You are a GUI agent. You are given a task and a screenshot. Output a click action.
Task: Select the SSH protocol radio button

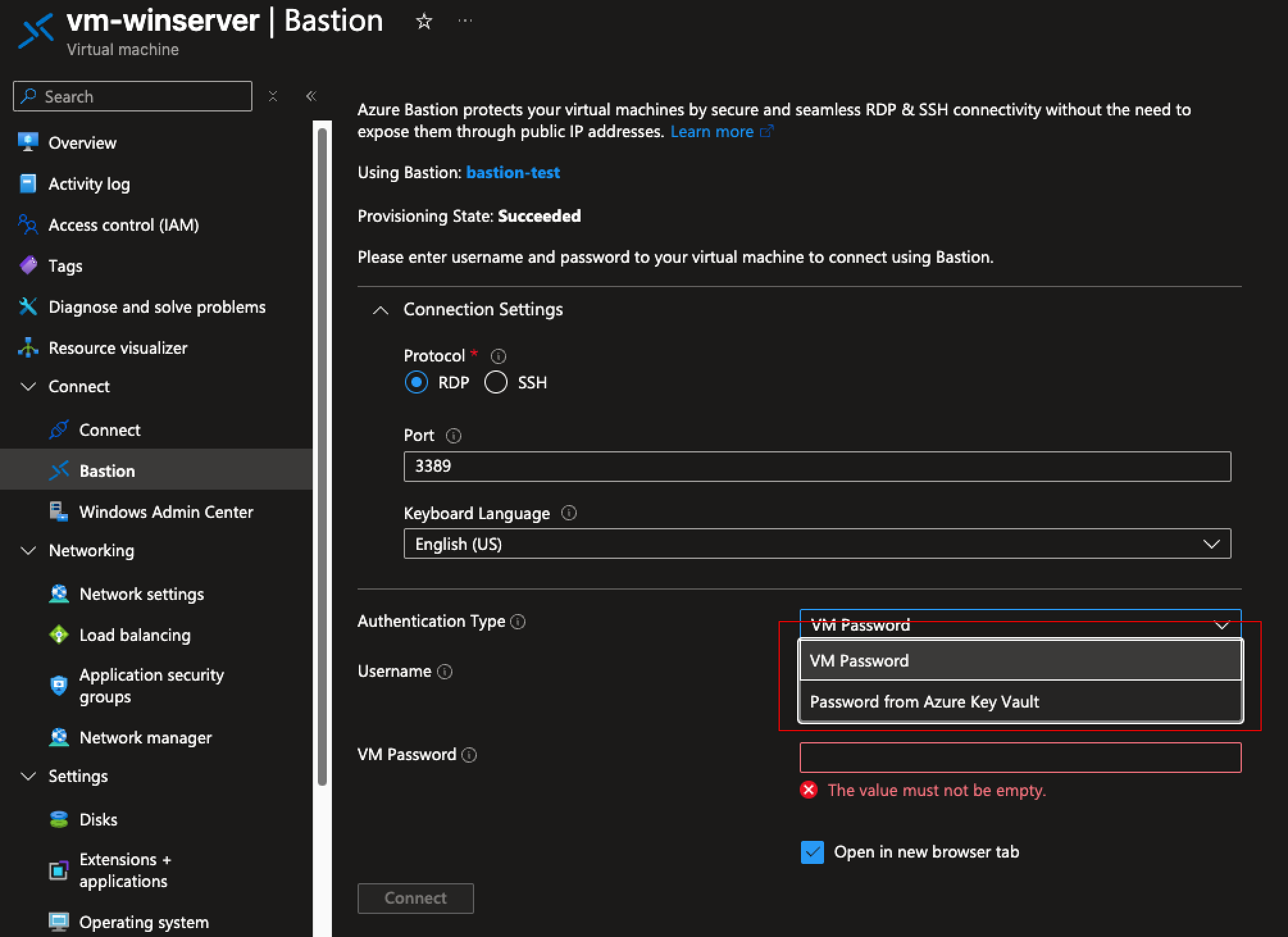(x=496, y=383)
